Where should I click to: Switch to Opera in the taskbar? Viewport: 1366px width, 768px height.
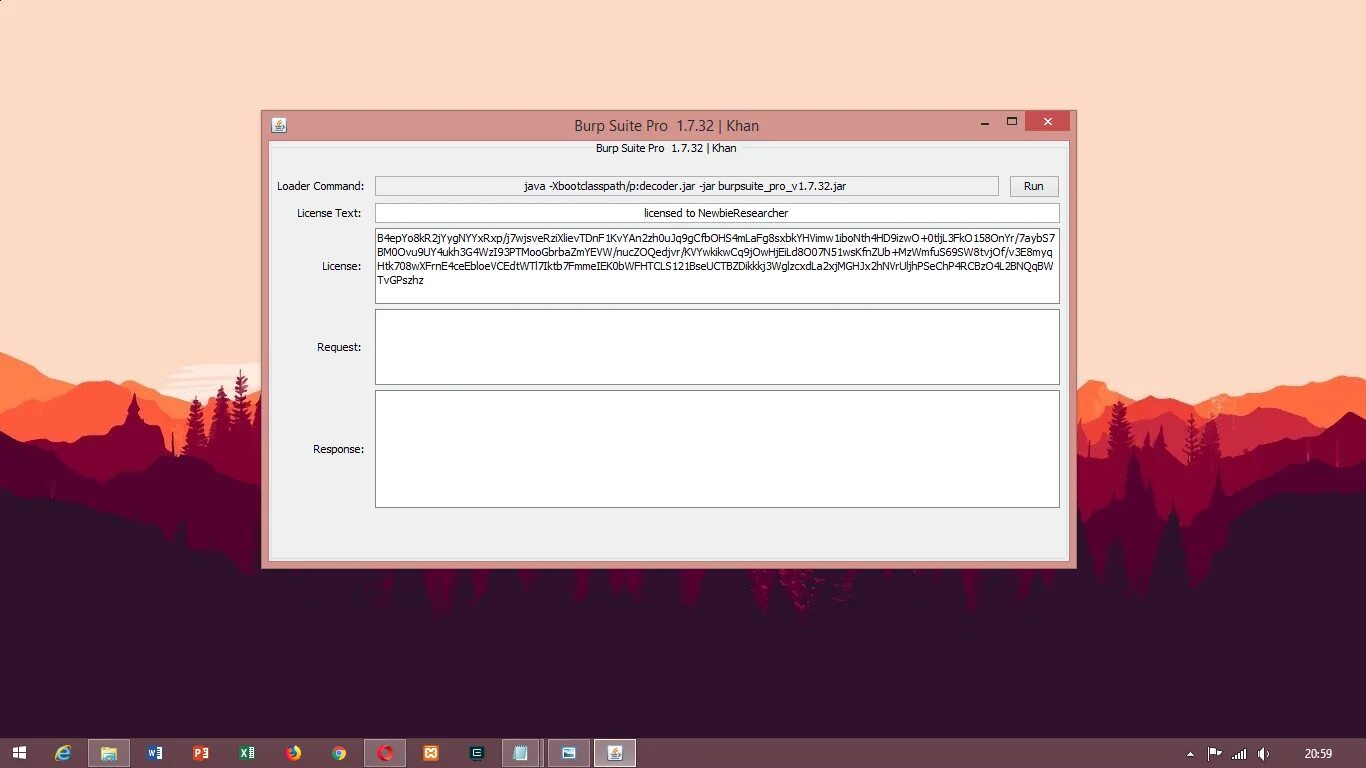click(x=385, y=753)
